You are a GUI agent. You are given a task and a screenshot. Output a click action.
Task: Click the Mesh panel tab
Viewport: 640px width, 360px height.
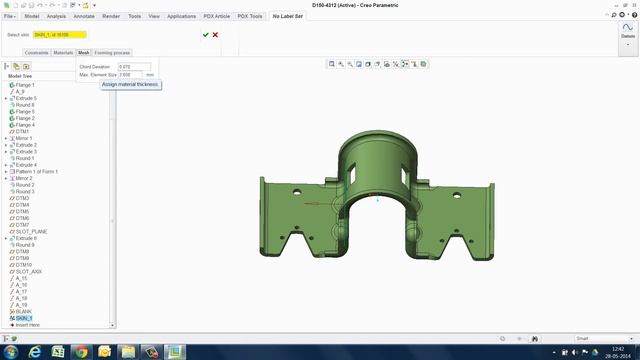tap(84, 53)
